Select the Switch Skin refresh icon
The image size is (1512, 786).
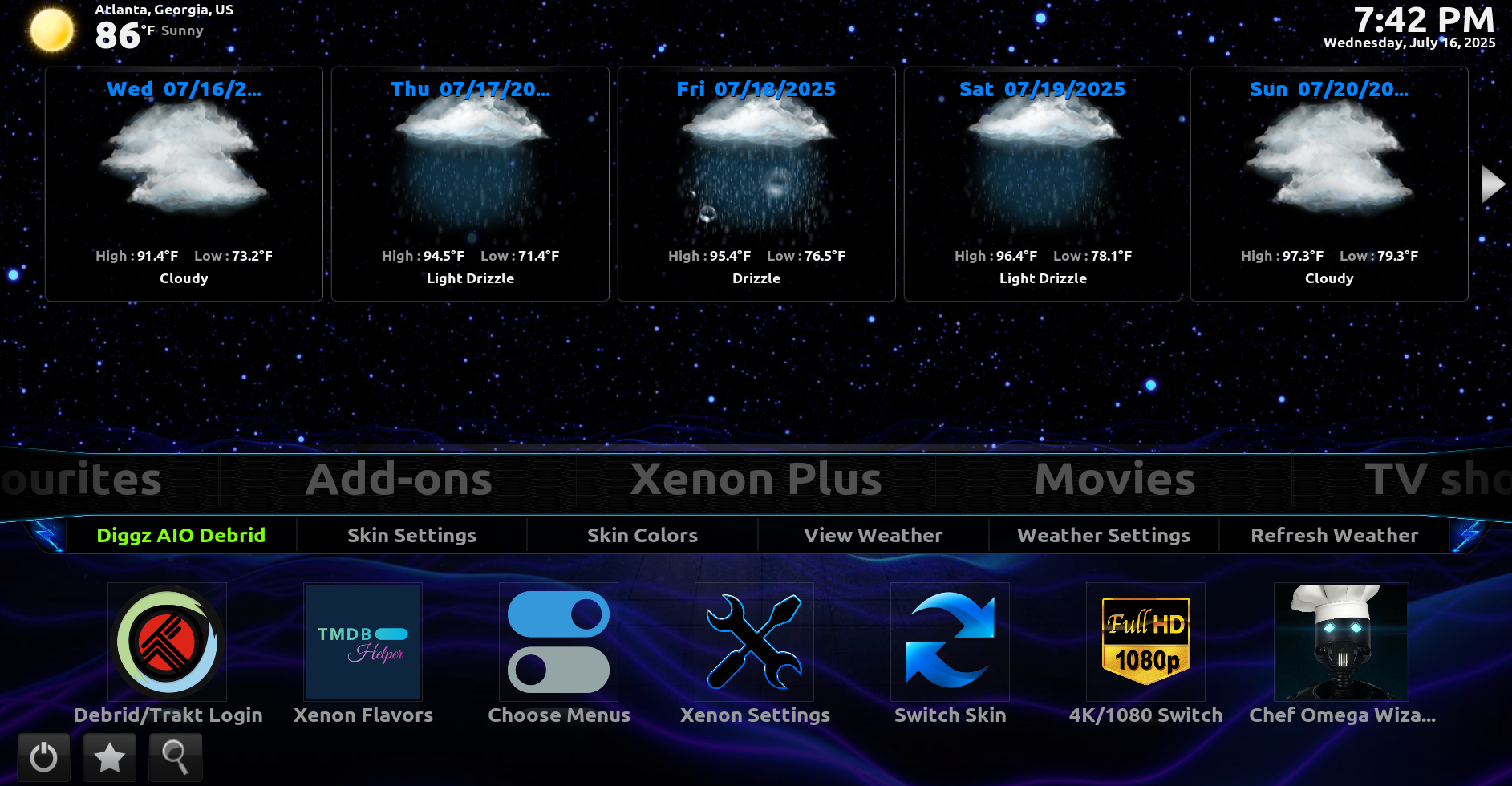950,642
